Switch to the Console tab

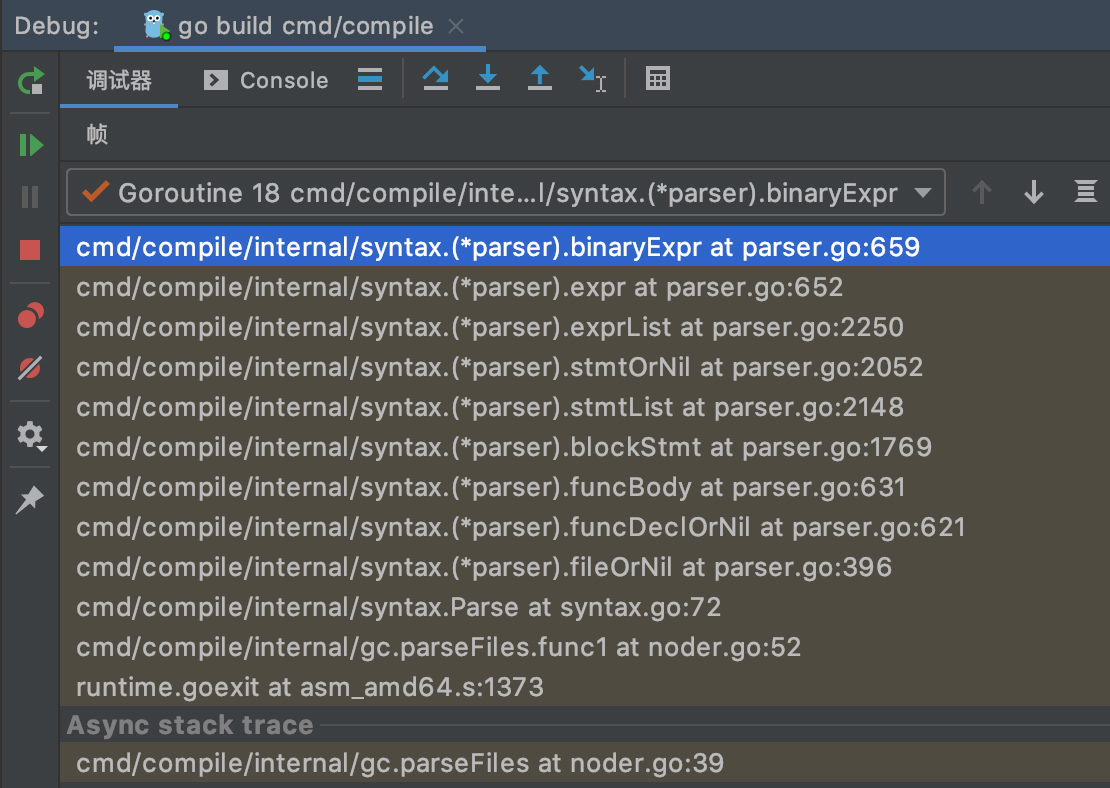[266, 80]
